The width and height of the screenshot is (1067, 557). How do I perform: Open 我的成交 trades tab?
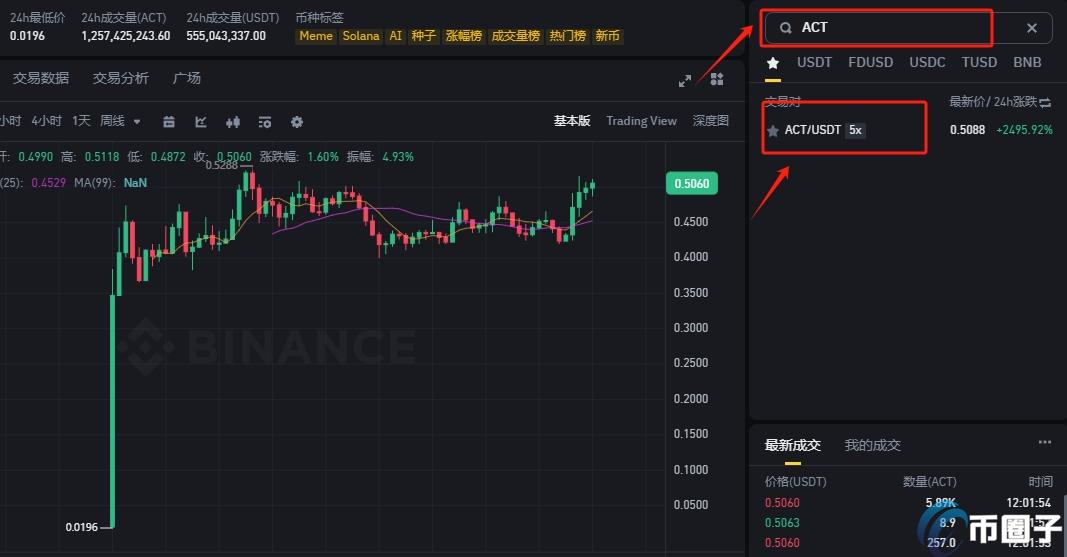(872, 445)
